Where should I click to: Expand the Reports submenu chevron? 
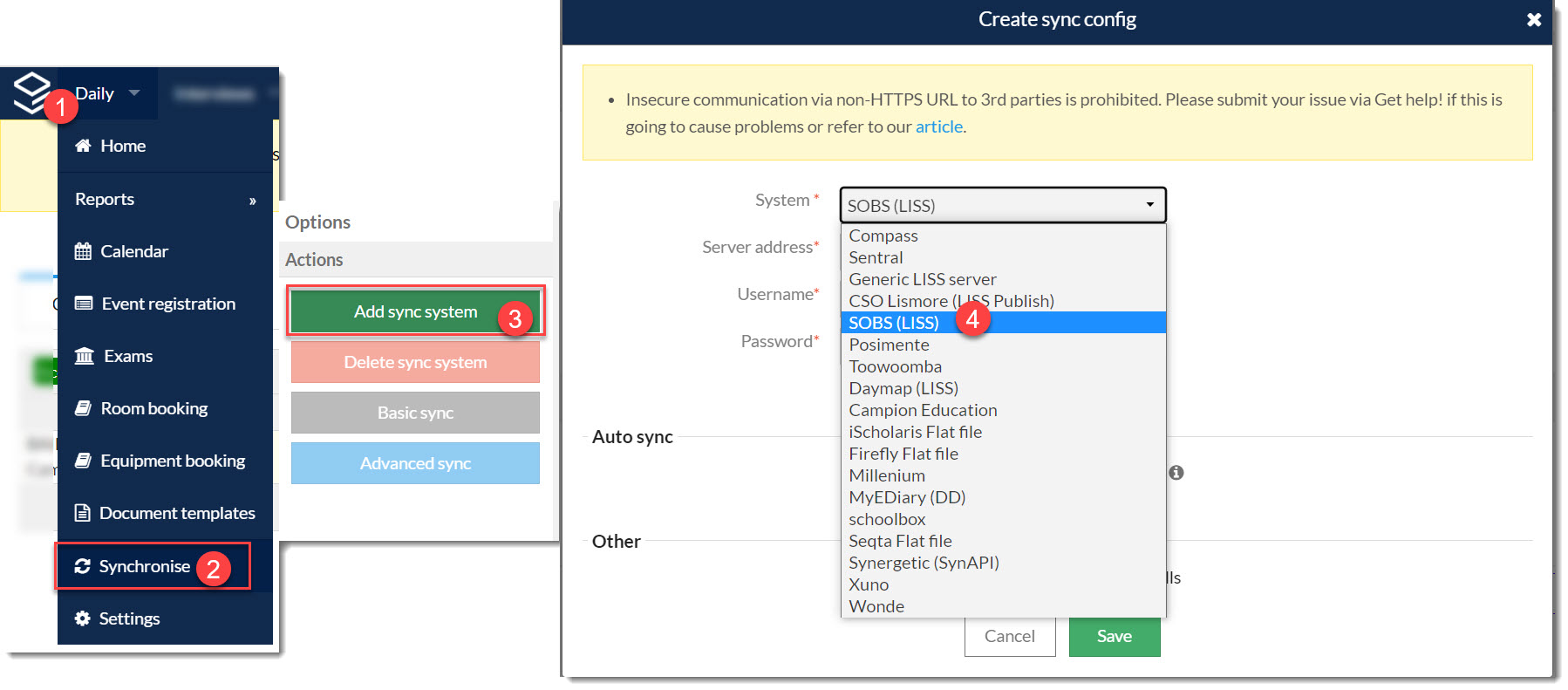252,201
